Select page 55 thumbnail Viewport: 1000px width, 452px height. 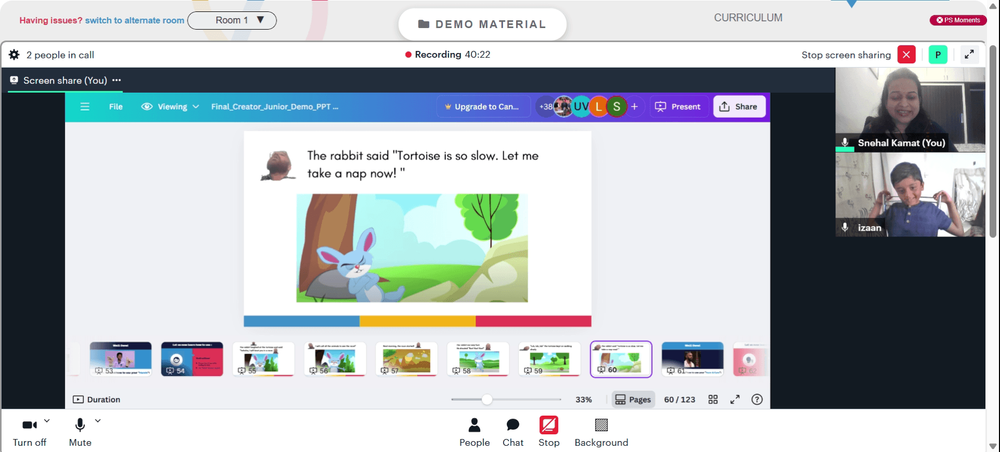[263, 359]
